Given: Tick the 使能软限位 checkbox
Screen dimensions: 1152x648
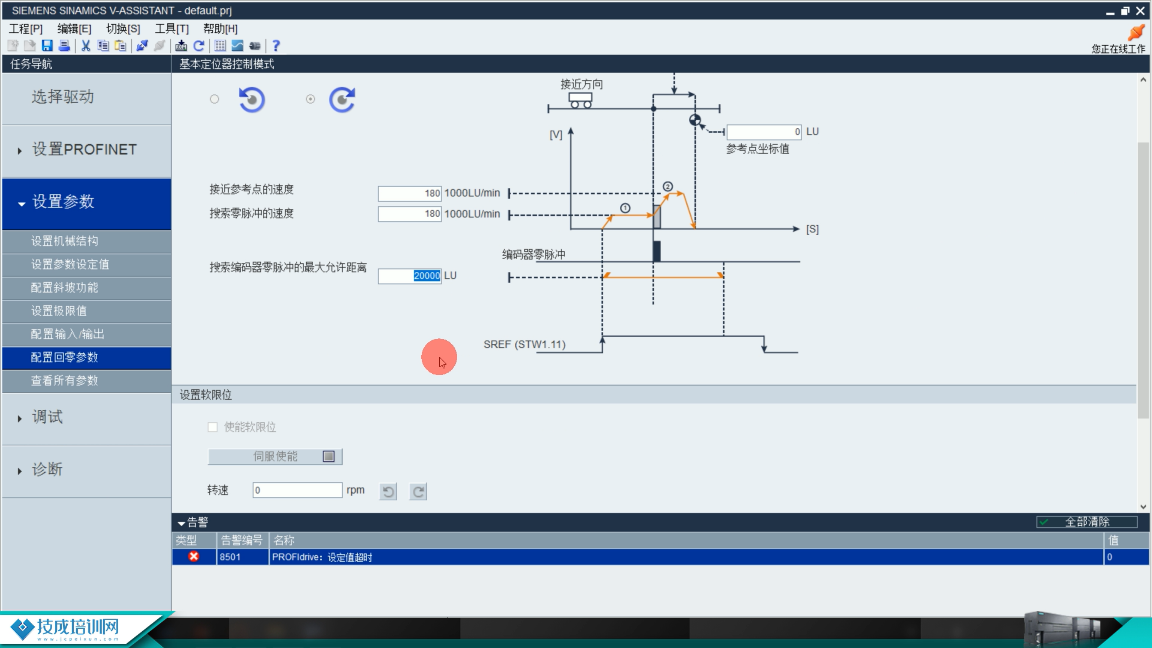Looking at the screenshot, I should 213,427.
